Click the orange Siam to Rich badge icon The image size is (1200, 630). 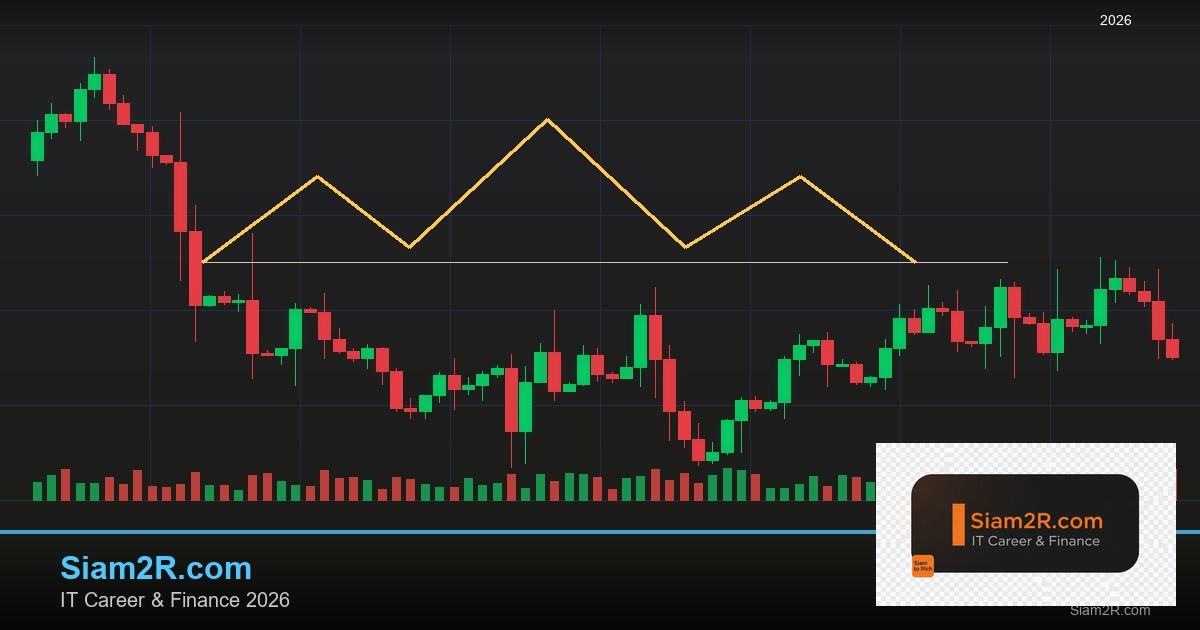pyautogui.click(x=922, y=566)
